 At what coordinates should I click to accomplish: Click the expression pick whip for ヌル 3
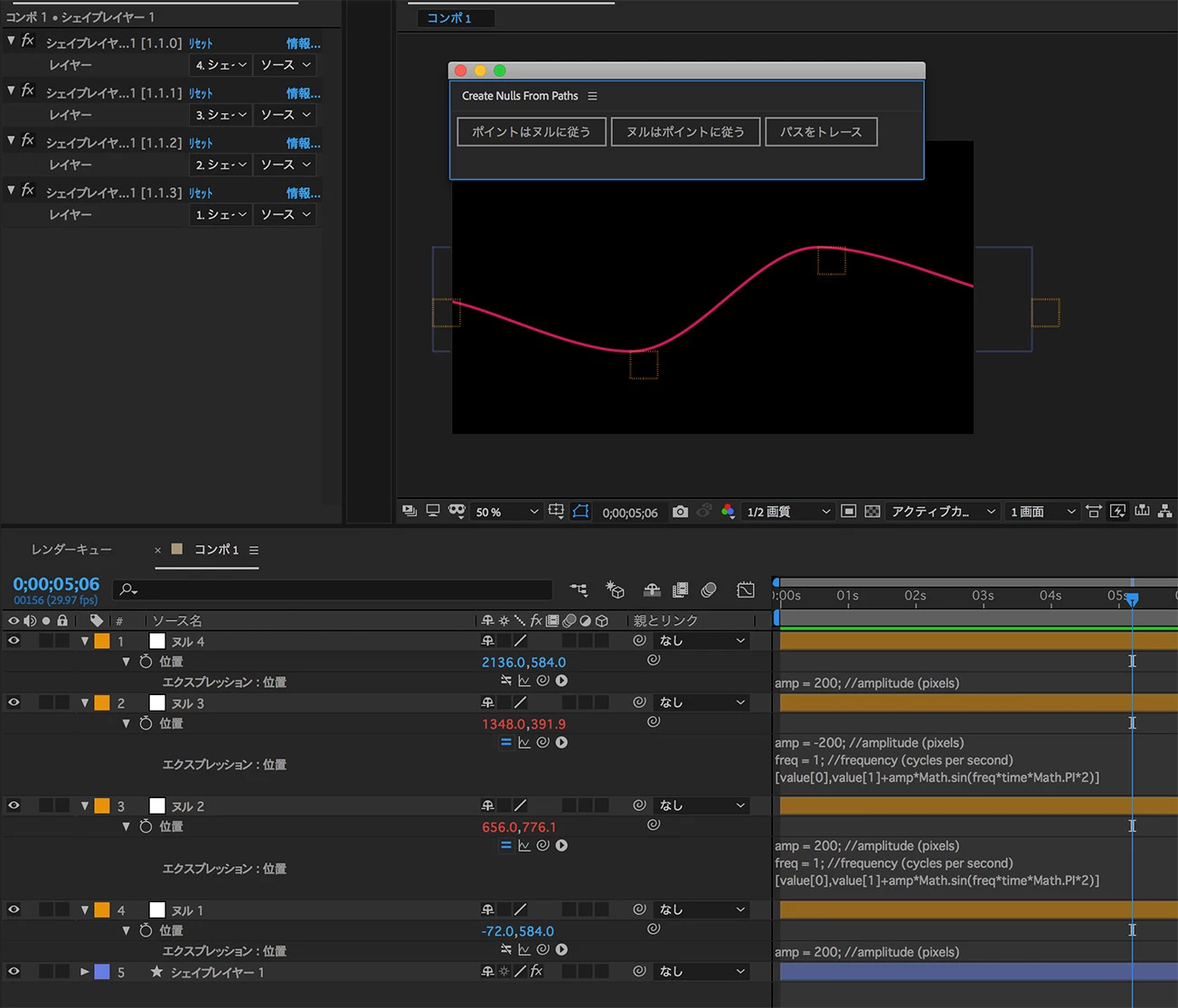[543, 742]
